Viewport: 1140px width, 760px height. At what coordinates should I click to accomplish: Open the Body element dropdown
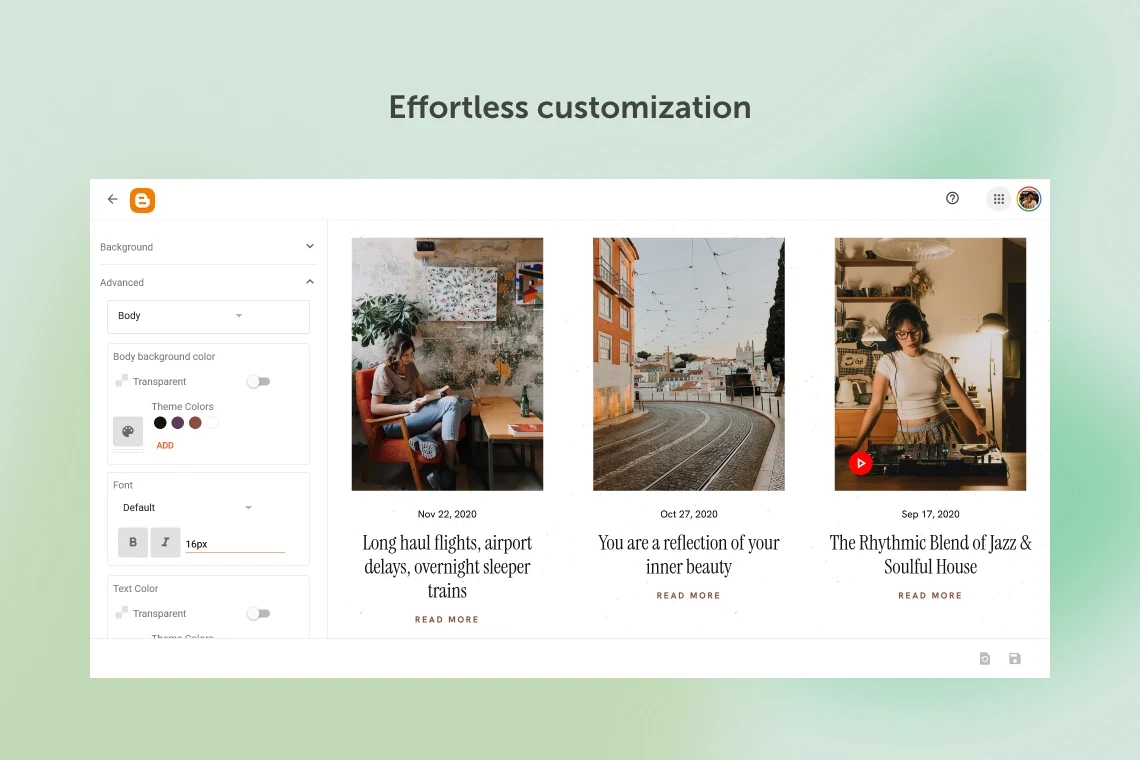pyautogui.click(x=208, y=316)
